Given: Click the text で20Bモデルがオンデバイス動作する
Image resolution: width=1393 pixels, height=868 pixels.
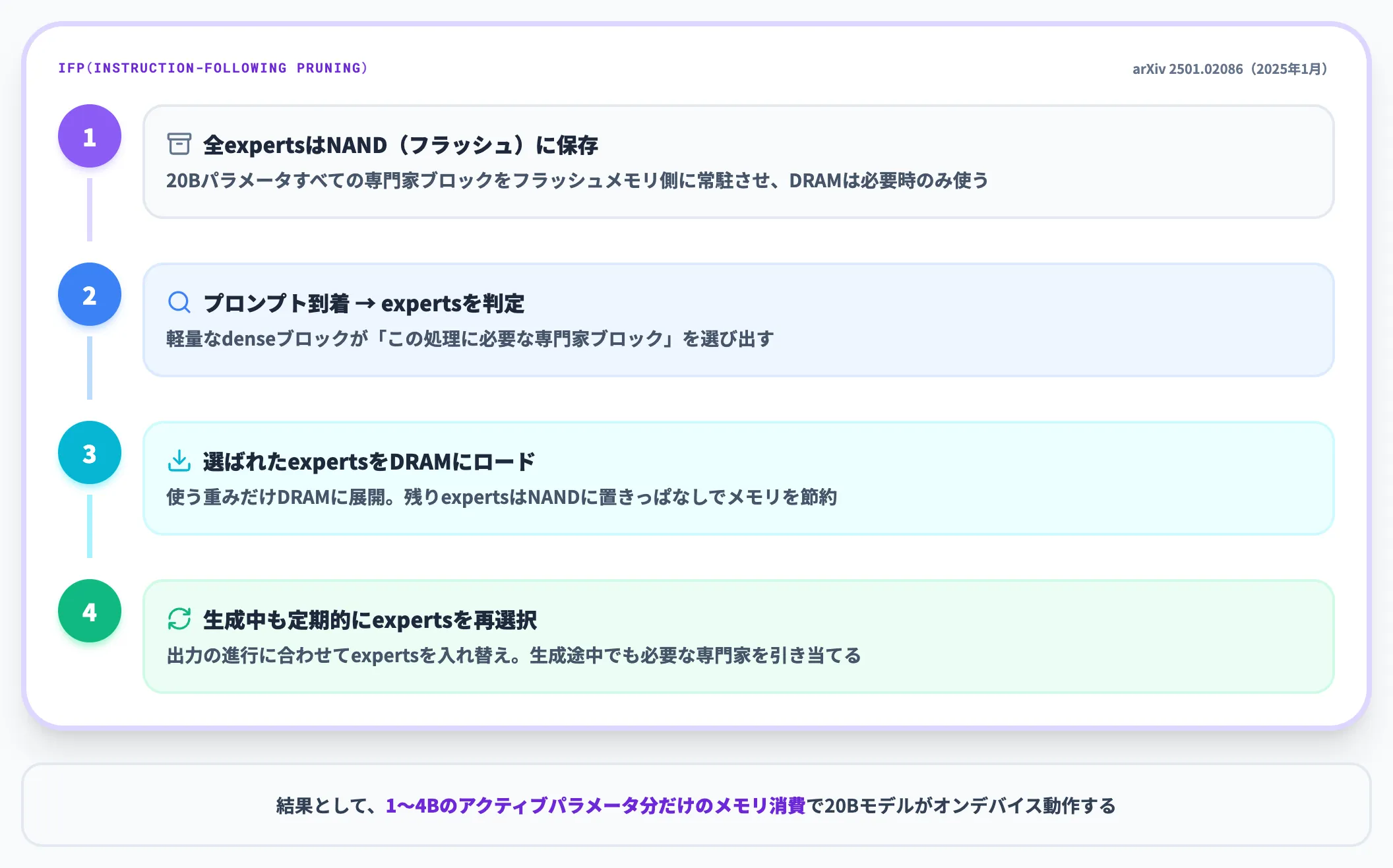Looking at the screenshot, I should tap(961, 805).
